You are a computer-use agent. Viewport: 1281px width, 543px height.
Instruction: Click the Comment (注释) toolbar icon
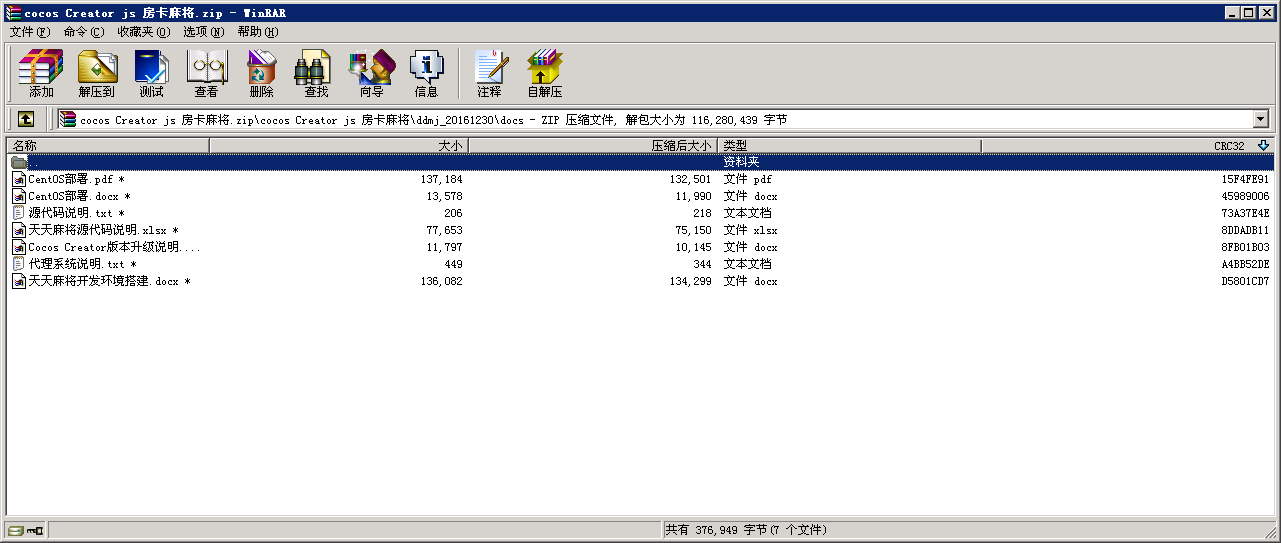point(489,73)
